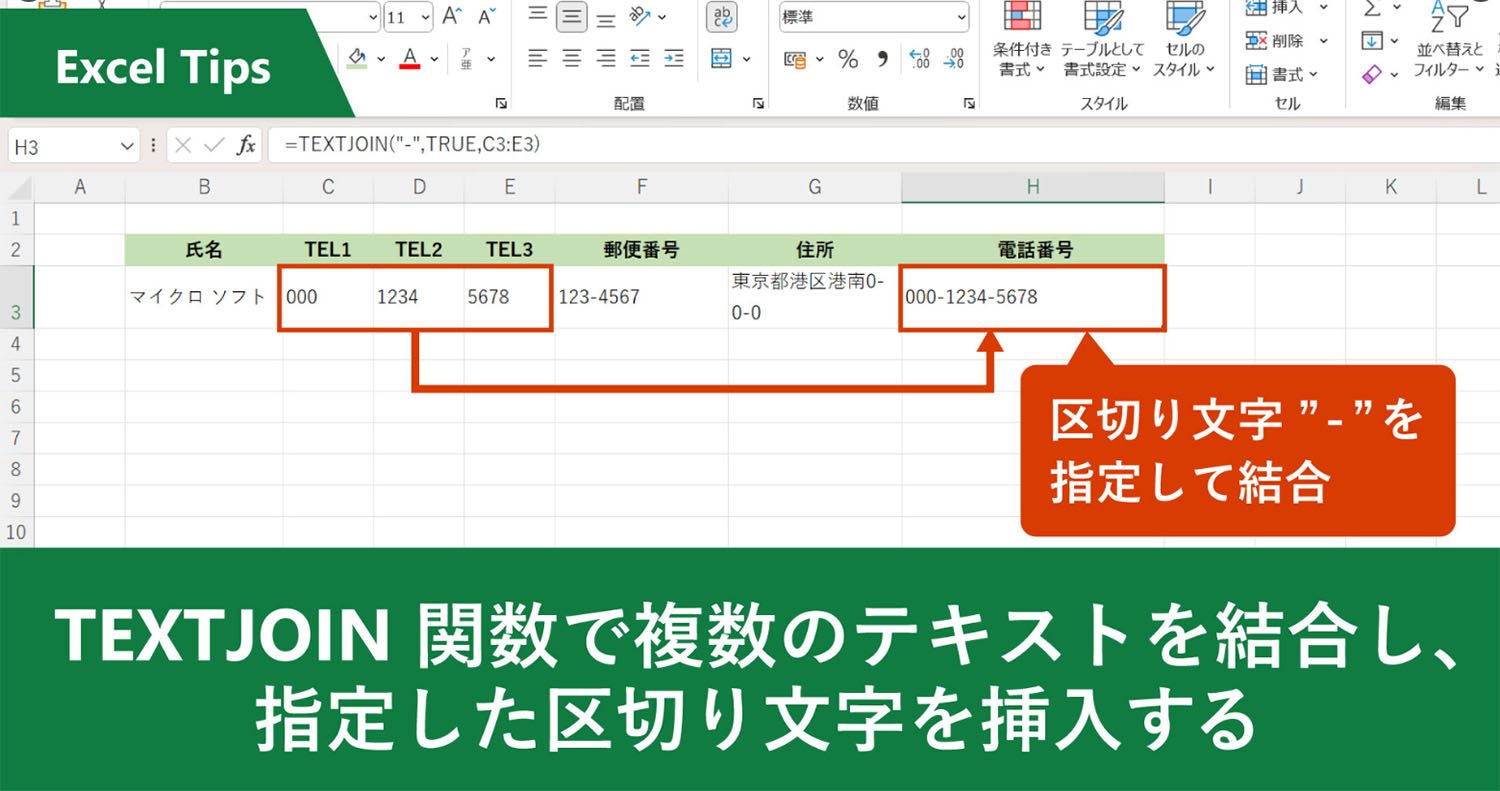Expand the number format dropdown 標準
This screenshot has width=1500, height=791.
coord(874,17)
